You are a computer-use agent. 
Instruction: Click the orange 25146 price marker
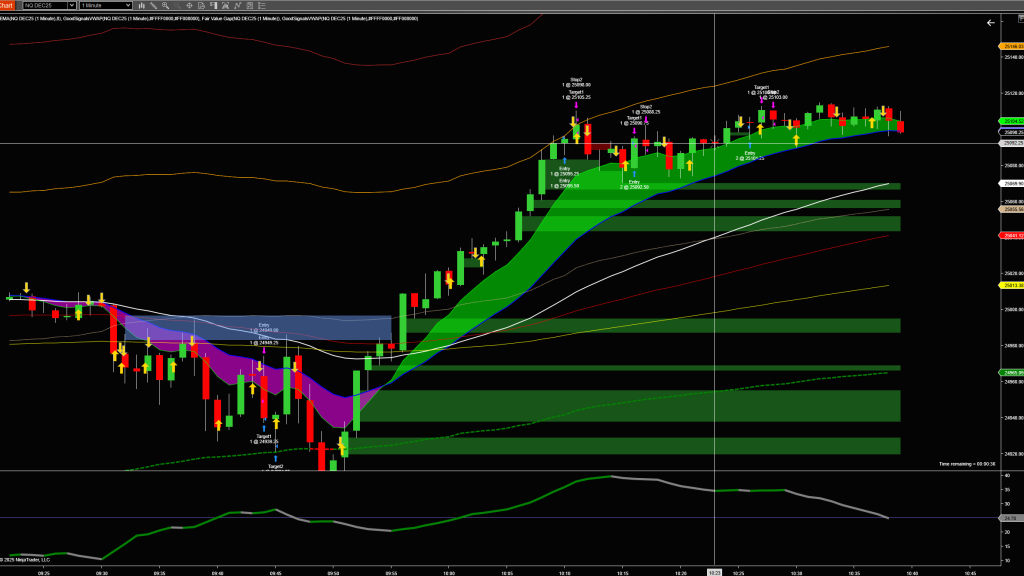pos(1010,47)
